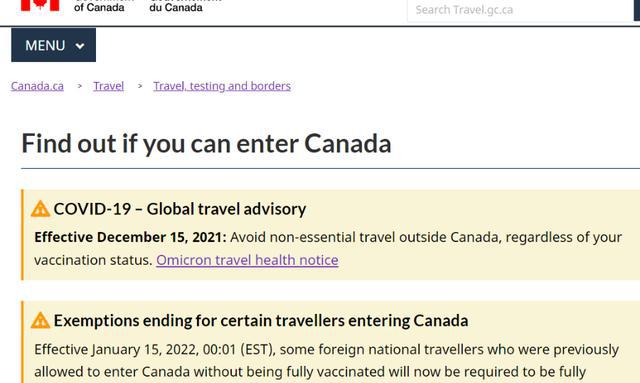This screenshot has height=383, width=640.
Task: Open the Omicron travel health notice link
Action: pos(247,260)
